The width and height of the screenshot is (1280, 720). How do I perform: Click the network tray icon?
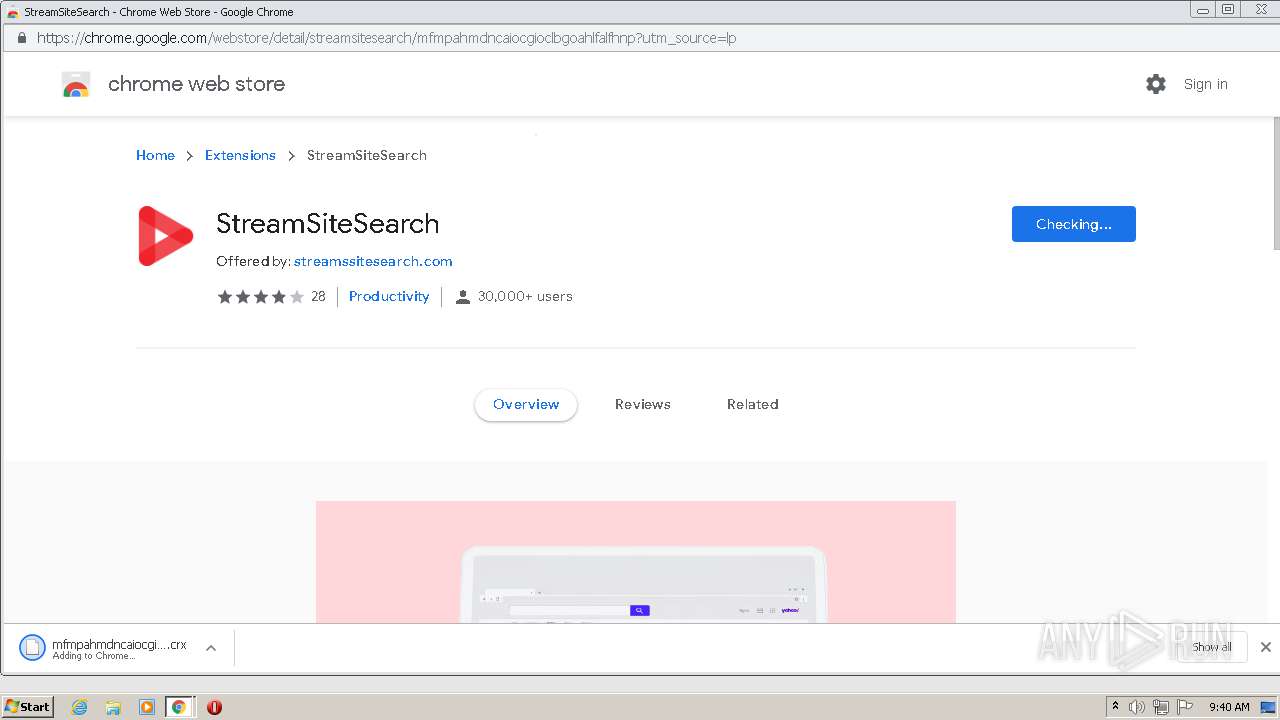coord(1161,707)
